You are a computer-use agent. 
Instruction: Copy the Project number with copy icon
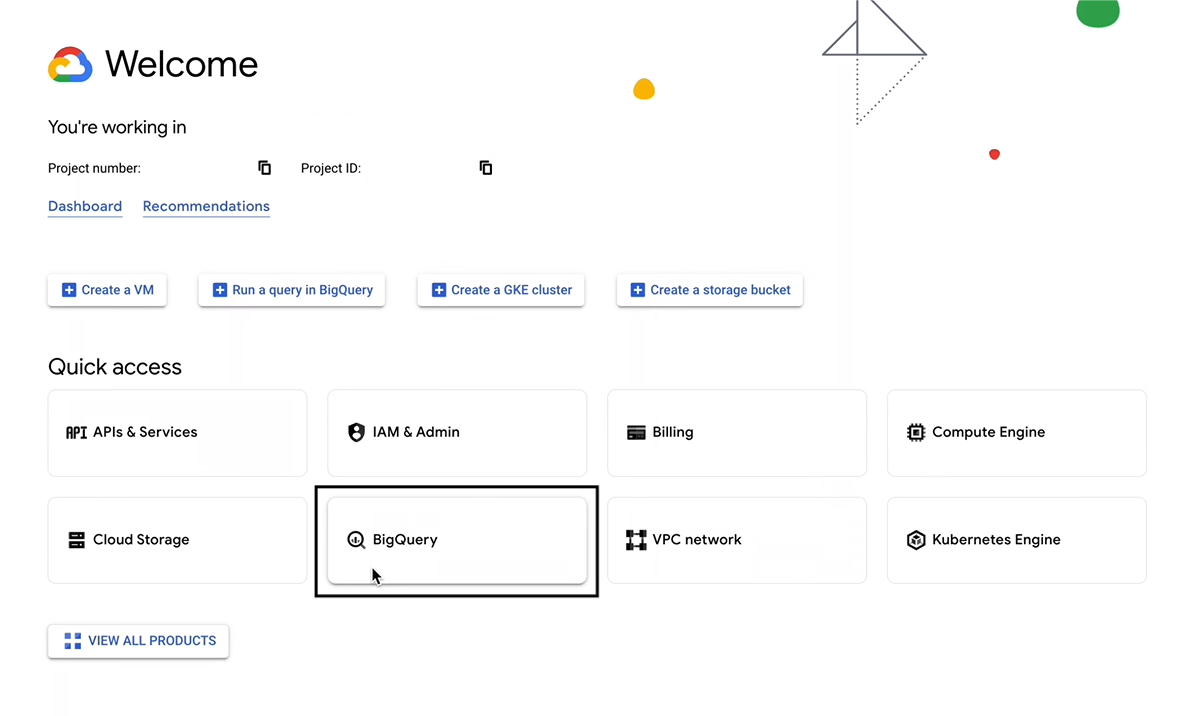click(x=264, y=167)
